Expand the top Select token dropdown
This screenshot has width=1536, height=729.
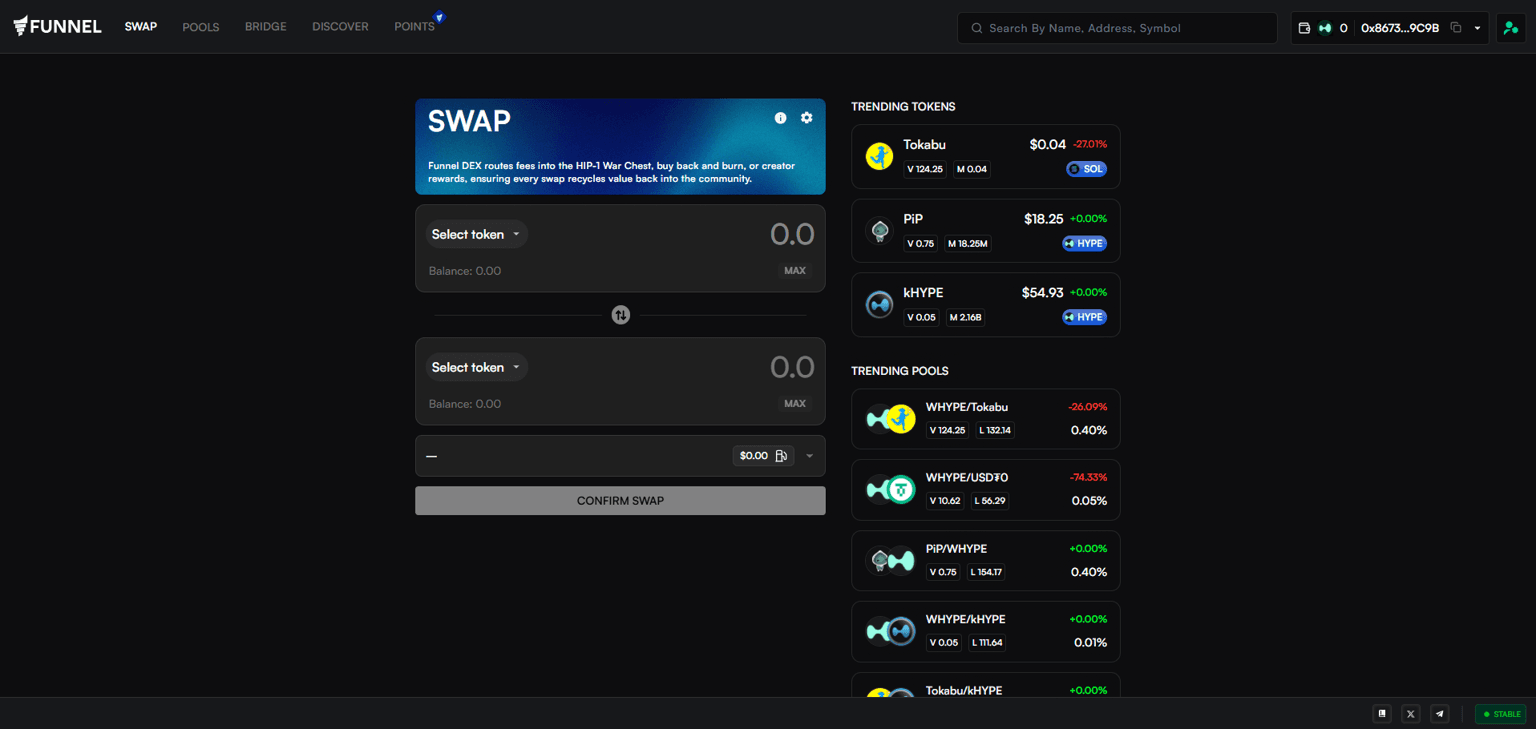(x=476, y=234)
